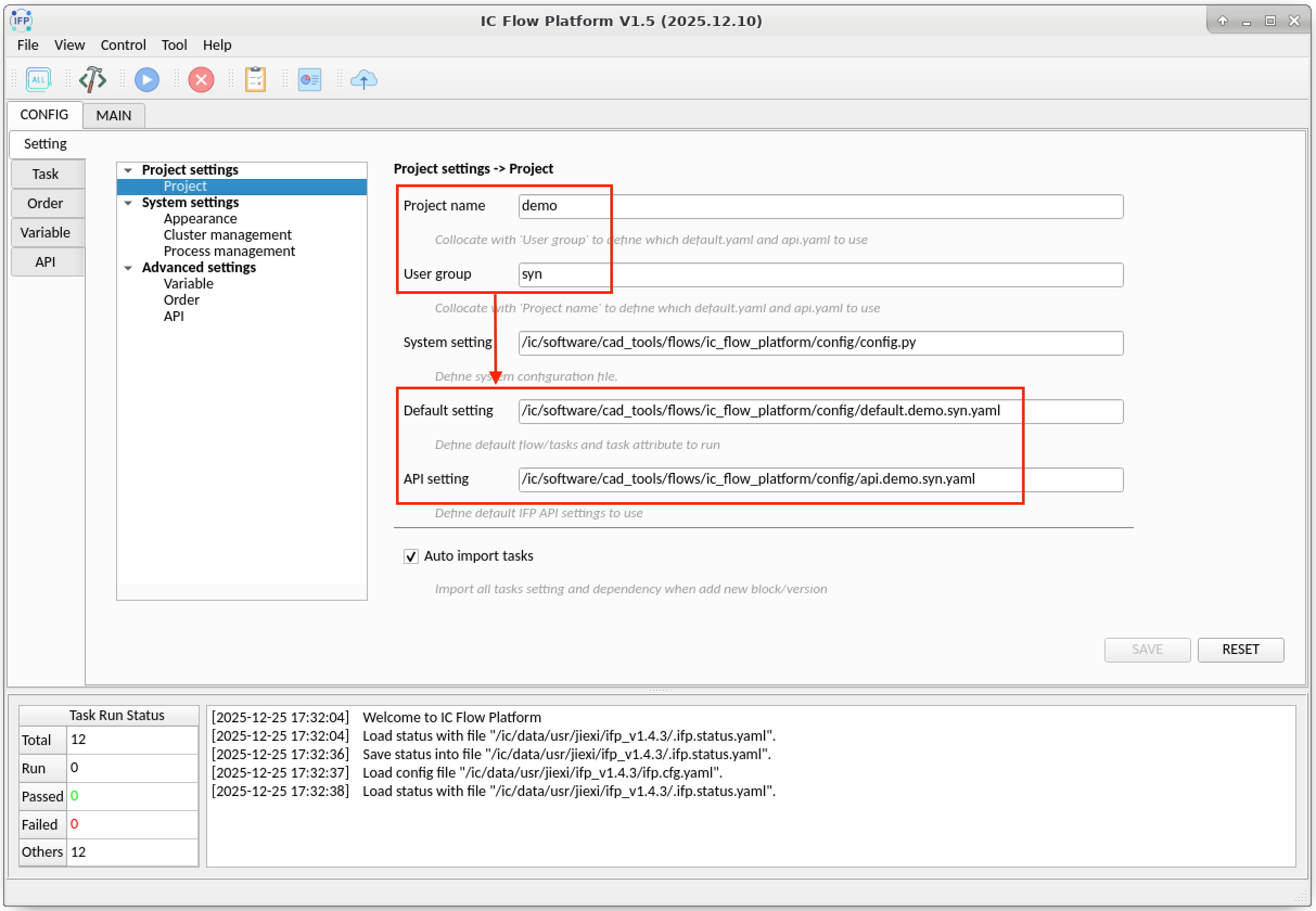Click the API setting path field
Screen dimensions: 1316x911
pos(820,479)
